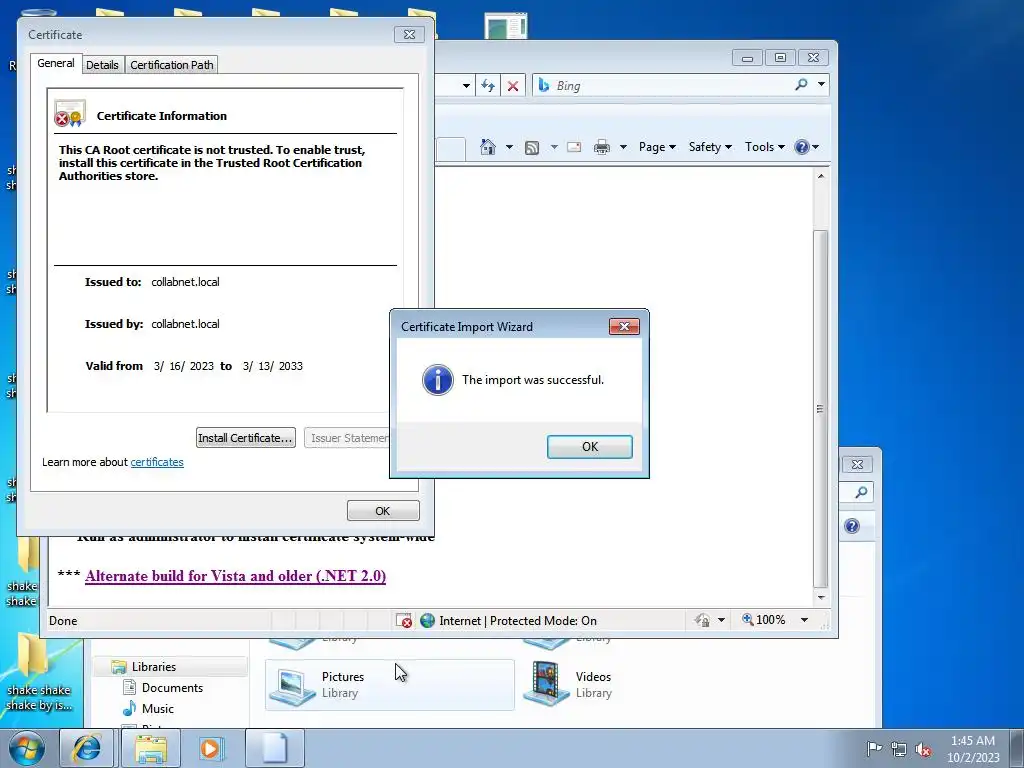Image resolution: width=1024 pixels, height=768 pixels.
Task: Click the muted volume tray icon
Action: click(923, 749)
